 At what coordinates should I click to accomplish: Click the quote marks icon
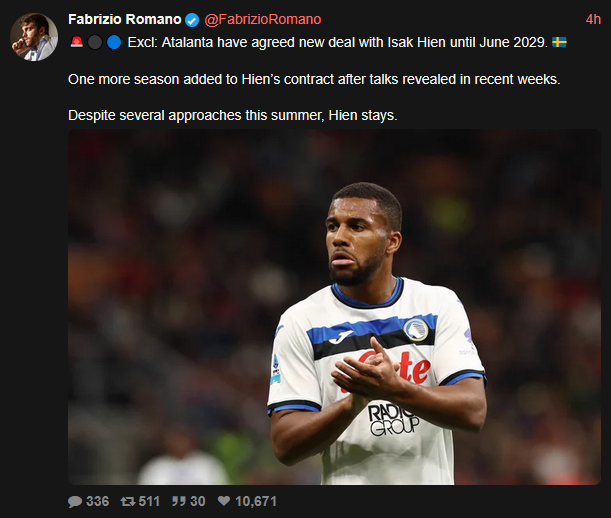click(x=178, y=501)
